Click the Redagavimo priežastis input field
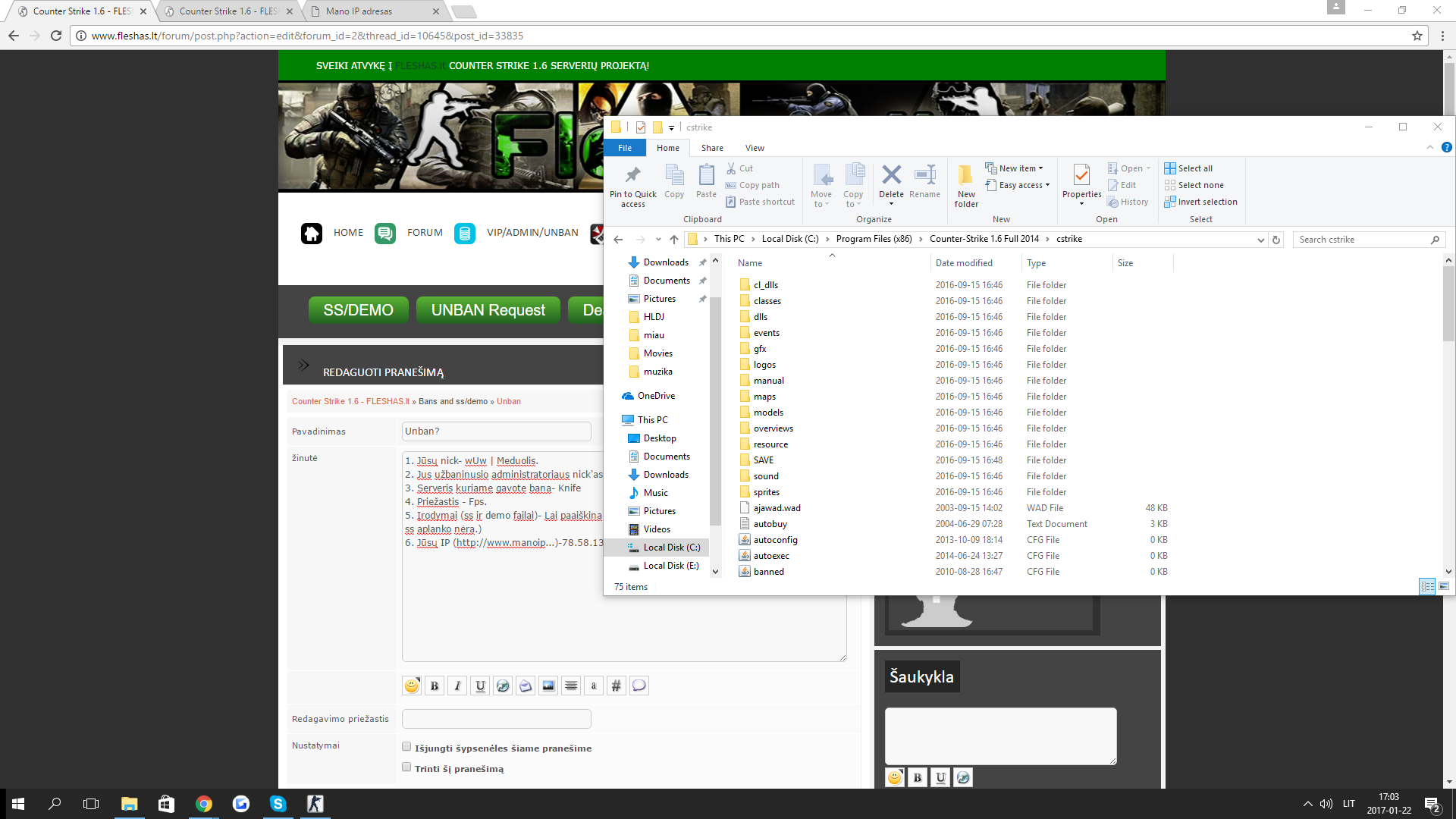 [x=496, y=719]
